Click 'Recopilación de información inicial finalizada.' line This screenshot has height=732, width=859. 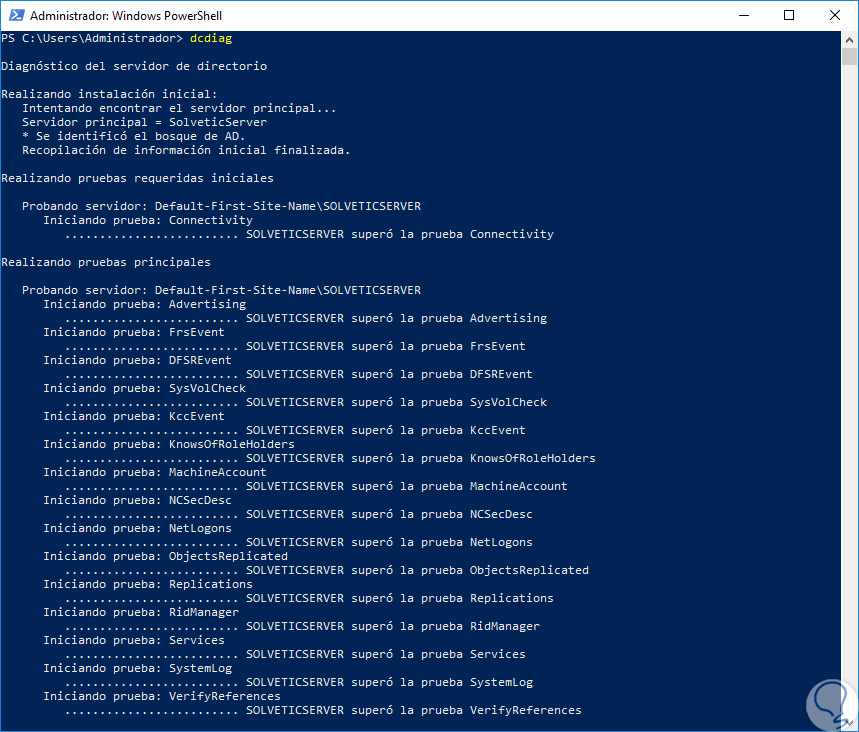186,150
